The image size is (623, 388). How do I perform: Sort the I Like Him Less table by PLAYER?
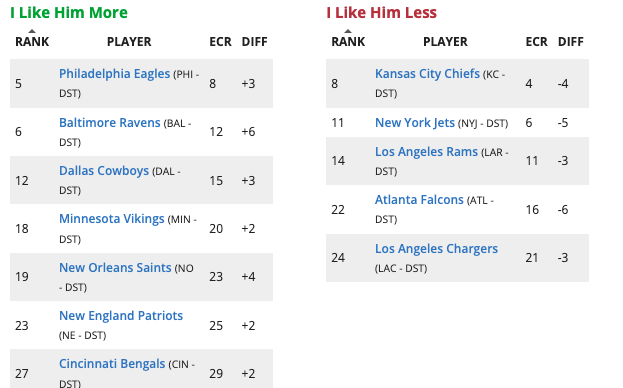pos(445,42)
